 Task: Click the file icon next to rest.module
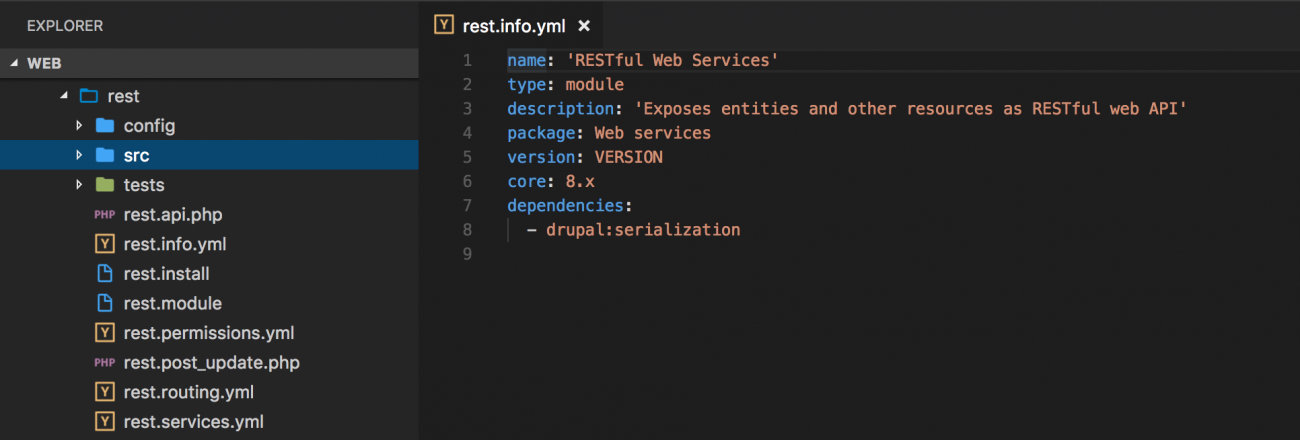104,303
